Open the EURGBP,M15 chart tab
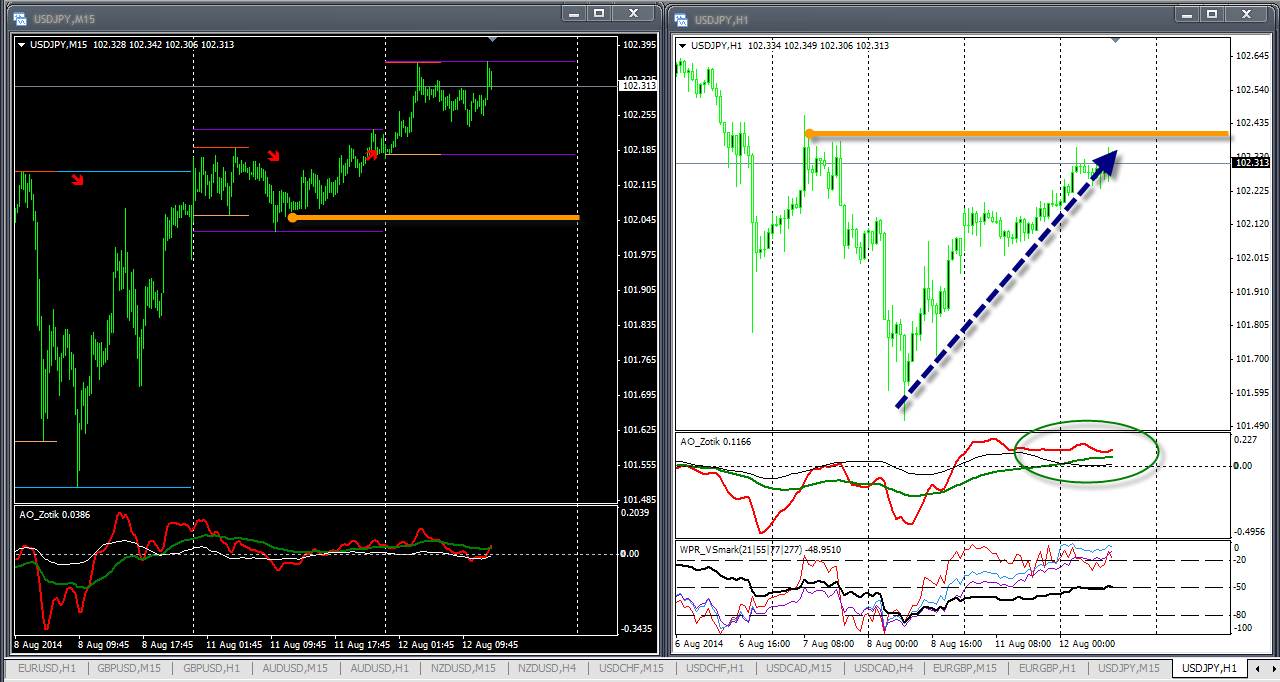The height and width of the screenshot is (682, 1280). point(964,668)
